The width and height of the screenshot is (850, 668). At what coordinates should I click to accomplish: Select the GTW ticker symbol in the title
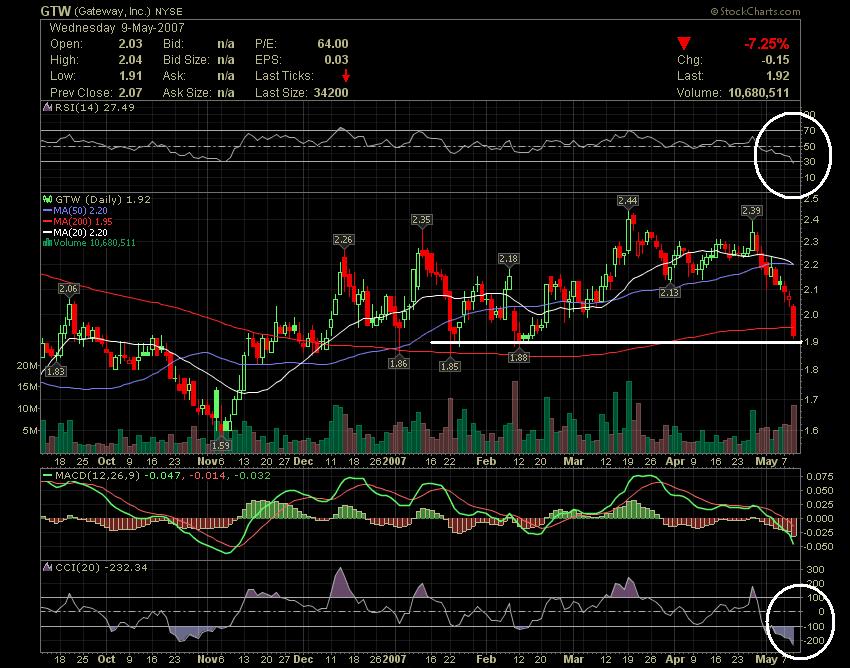[x=55, y=11]
